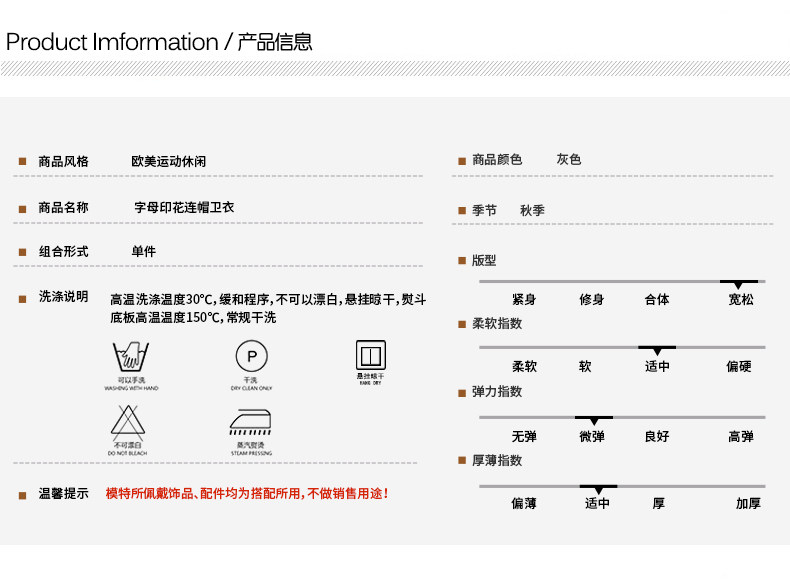Click the washing instruction line mentioning 30℃

tap(268, 299)
